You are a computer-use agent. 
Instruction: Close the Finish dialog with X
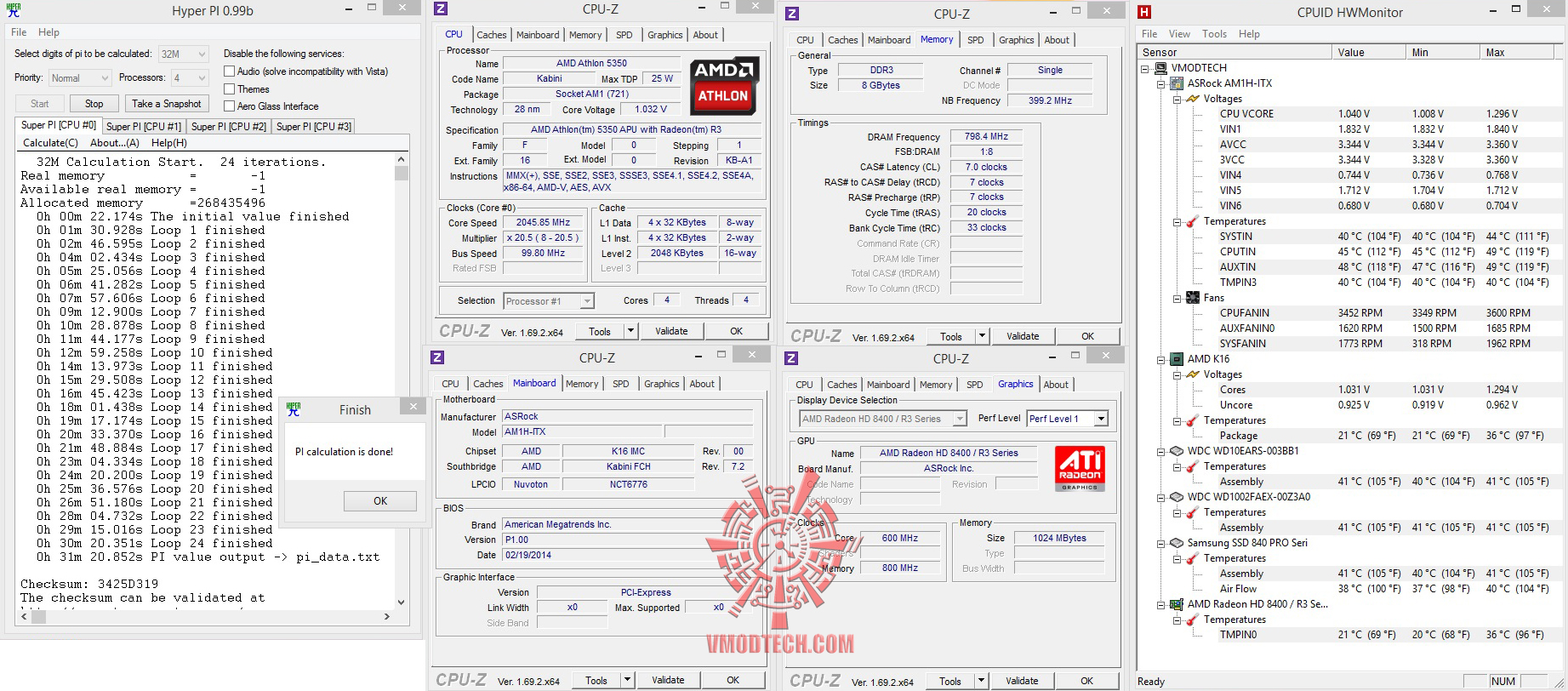point(413,407)
